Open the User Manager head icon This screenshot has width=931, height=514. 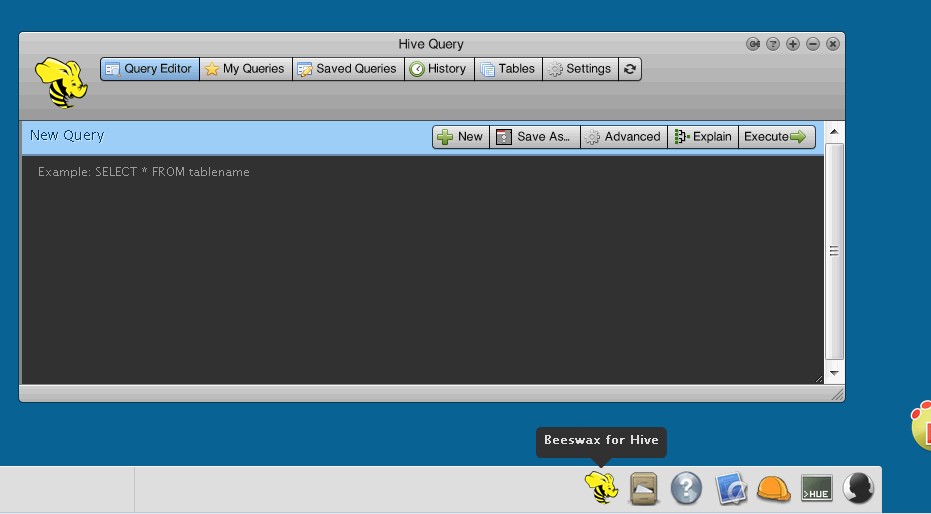(x=859, y=488)
